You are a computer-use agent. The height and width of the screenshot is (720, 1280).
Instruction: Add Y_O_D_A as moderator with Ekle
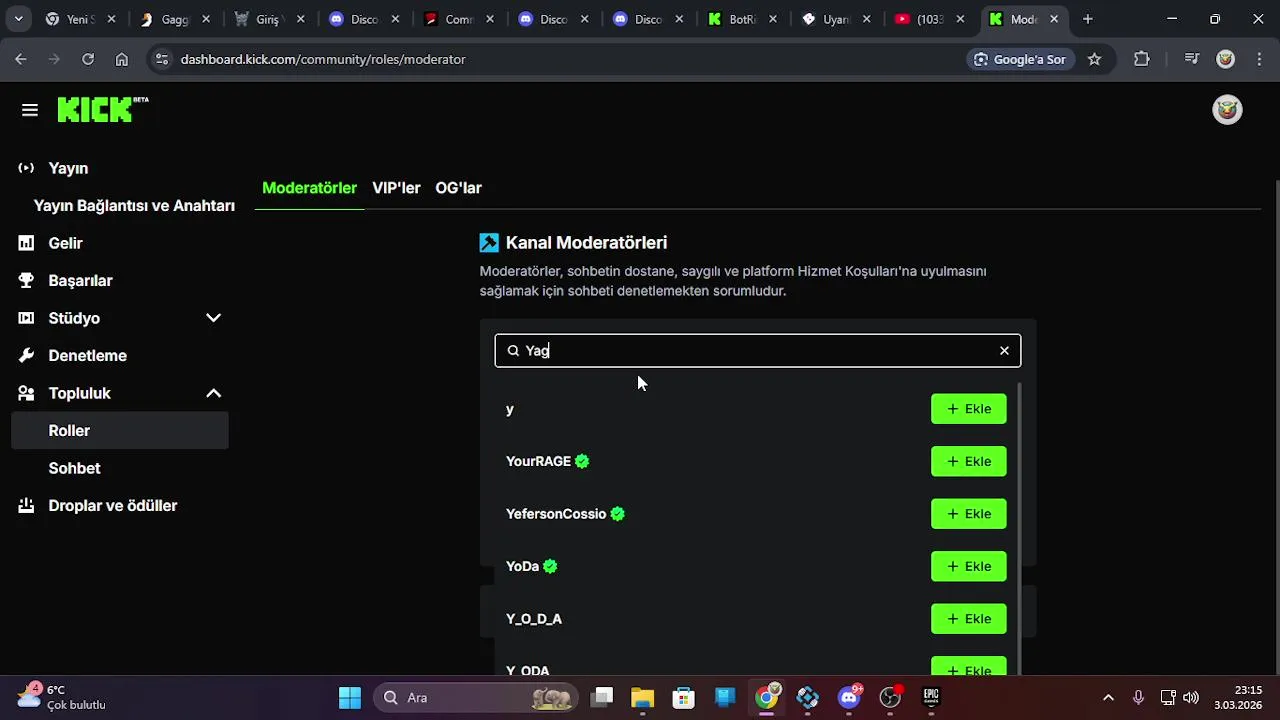[968, 619]
